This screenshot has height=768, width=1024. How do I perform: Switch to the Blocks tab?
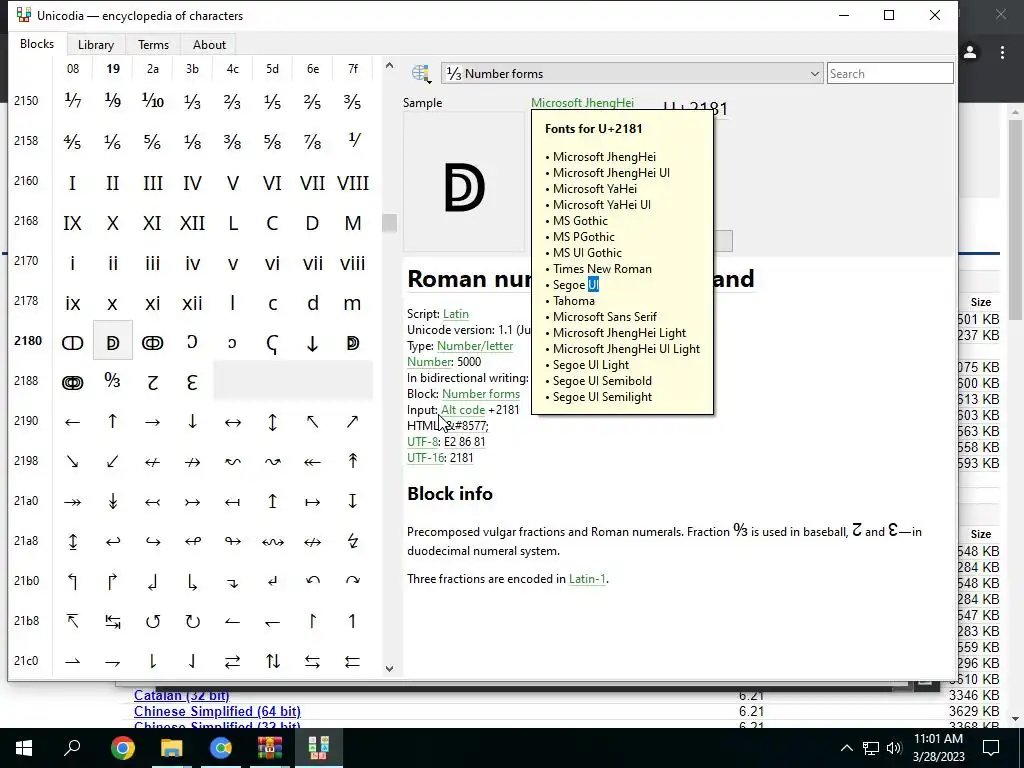[x=37, y=44]
